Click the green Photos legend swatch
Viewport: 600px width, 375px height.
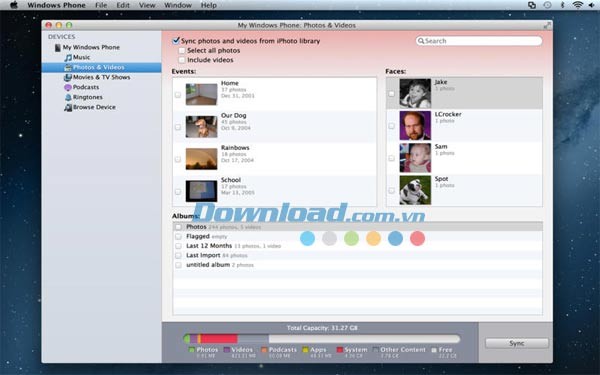click(192, 350)
